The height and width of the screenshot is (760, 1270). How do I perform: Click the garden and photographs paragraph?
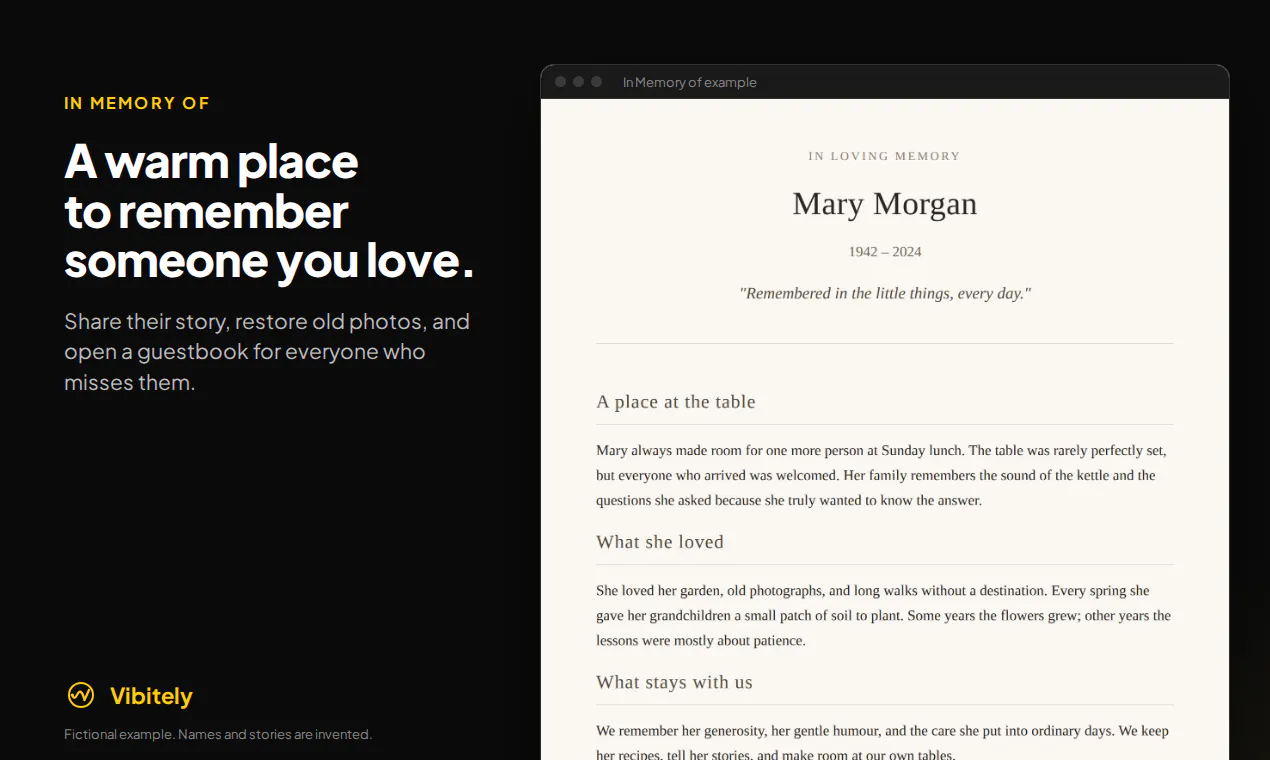pyautogui.click(x=884, y=615)
